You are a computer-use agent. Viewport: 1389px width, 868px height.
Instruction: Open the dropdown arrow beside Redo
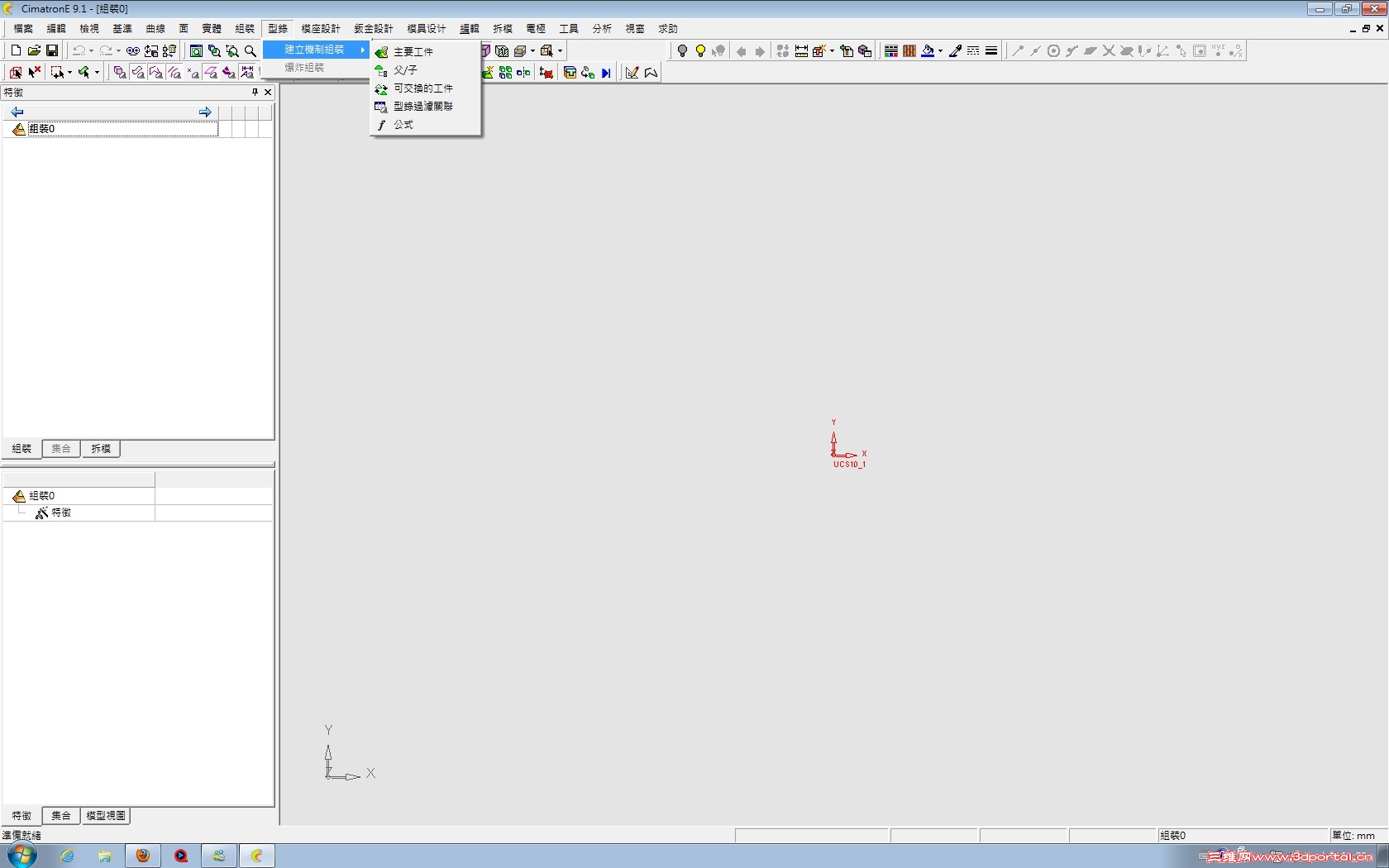pos(118,50)
